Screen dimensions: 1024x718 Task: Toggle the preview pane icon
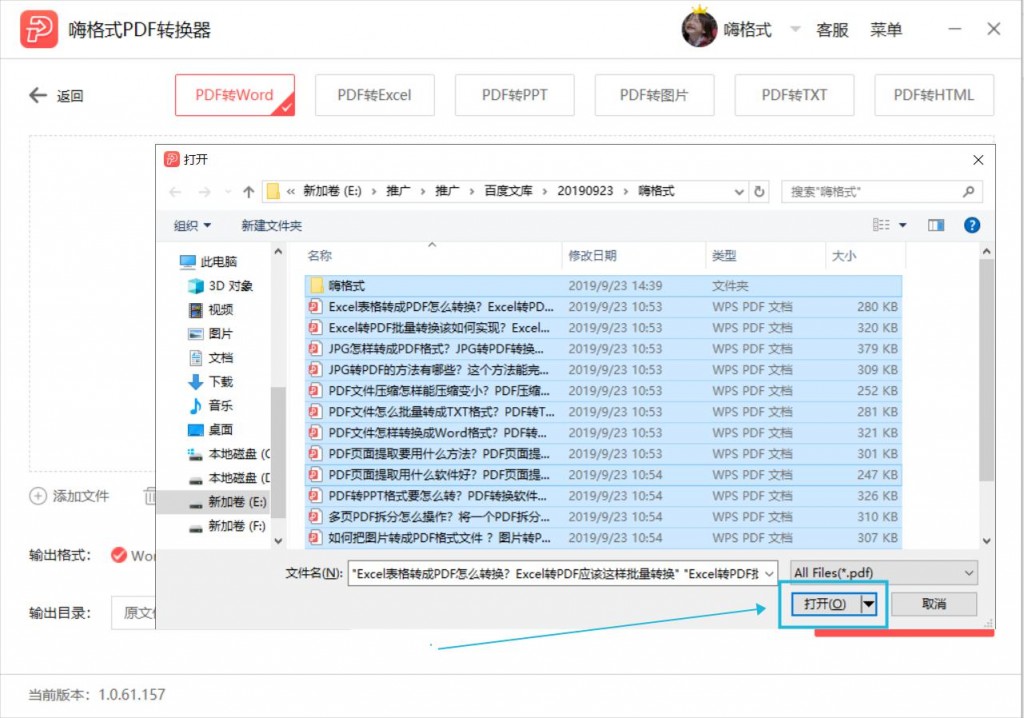click(x=936, y=225)
